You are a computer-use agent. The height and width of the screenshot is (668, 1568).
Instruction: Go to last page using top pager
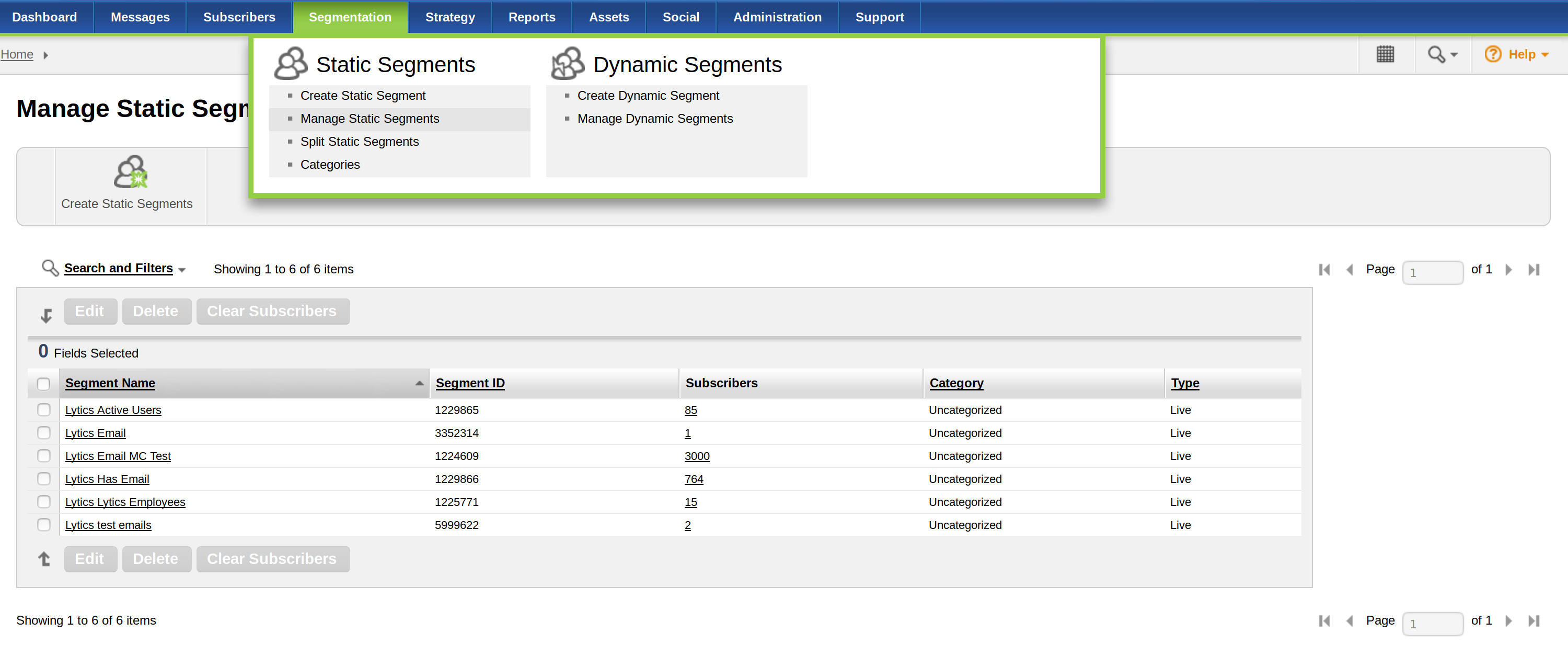pos(1534,269)
